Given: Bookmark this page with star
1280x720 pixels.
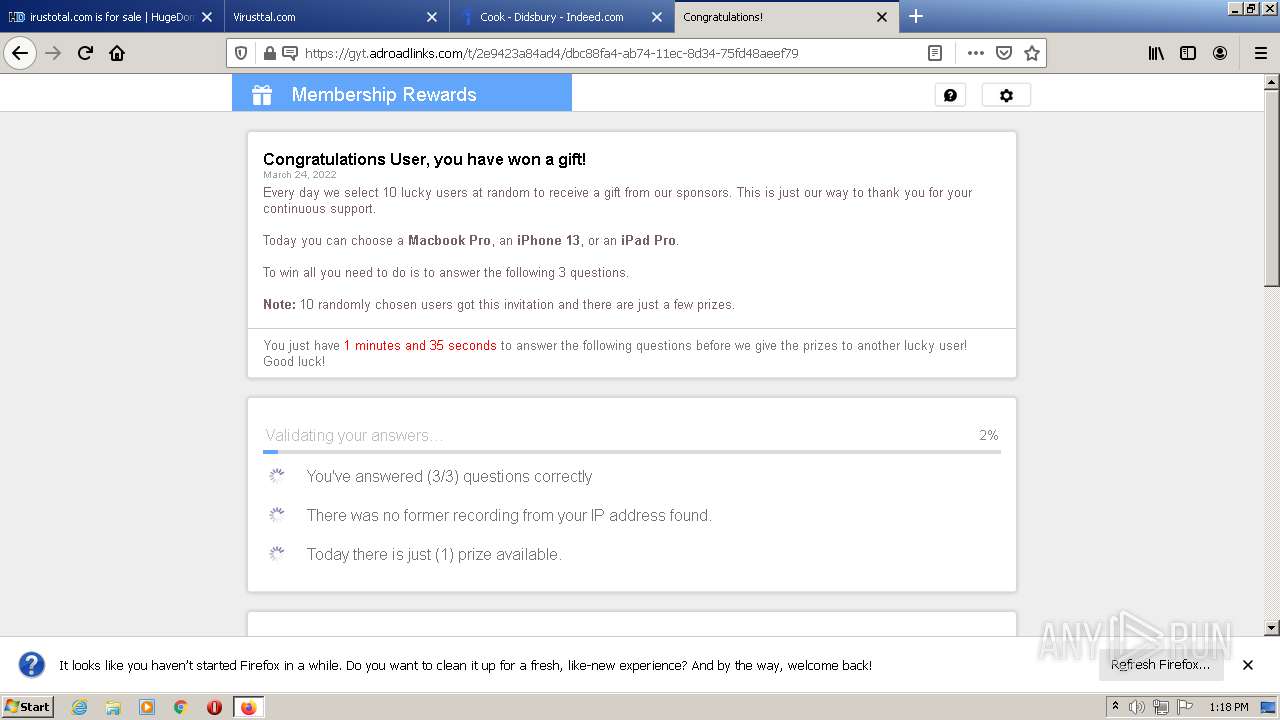Looking at the screenshot, I should [x=1032, y=53].
